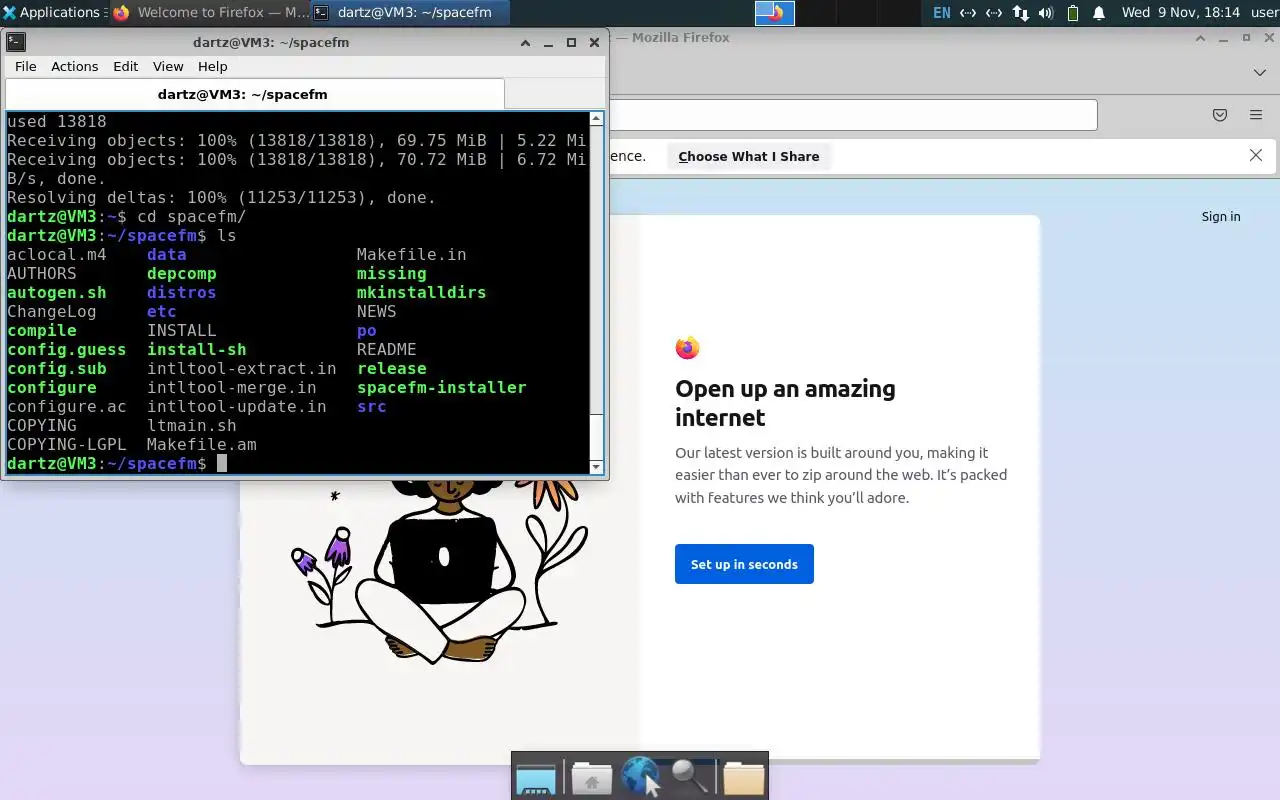This screenshot has width=1280, height=800.
Task: Click the COPYING-LGPL entry in the terminal
Action: click(67, 445)
